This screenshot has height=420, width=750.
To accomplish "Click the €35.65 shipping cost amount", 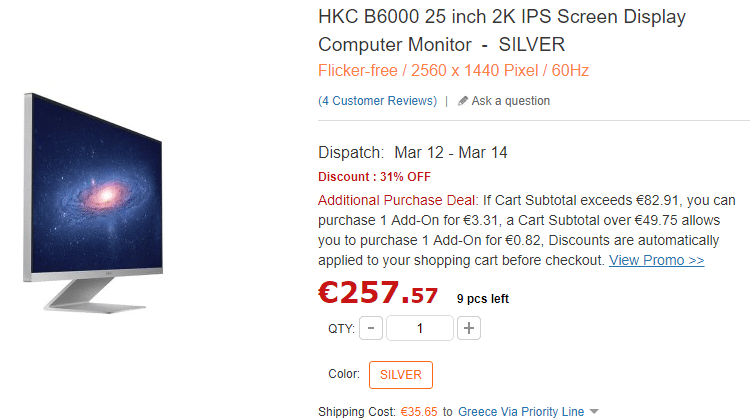I will 419,411.
